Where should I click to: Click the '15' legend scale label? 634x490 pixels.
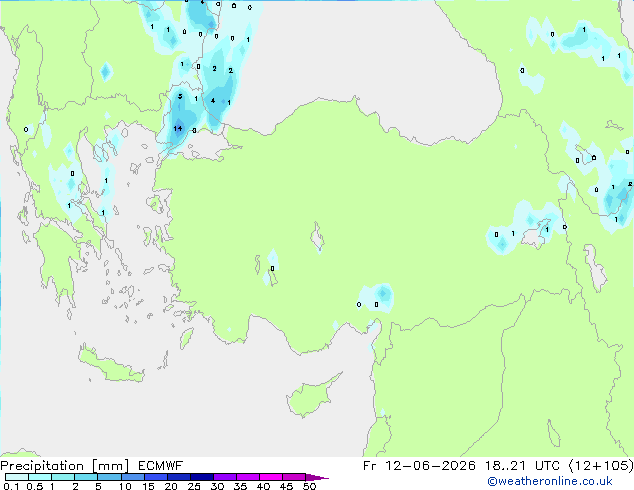(x=148, y=486)
